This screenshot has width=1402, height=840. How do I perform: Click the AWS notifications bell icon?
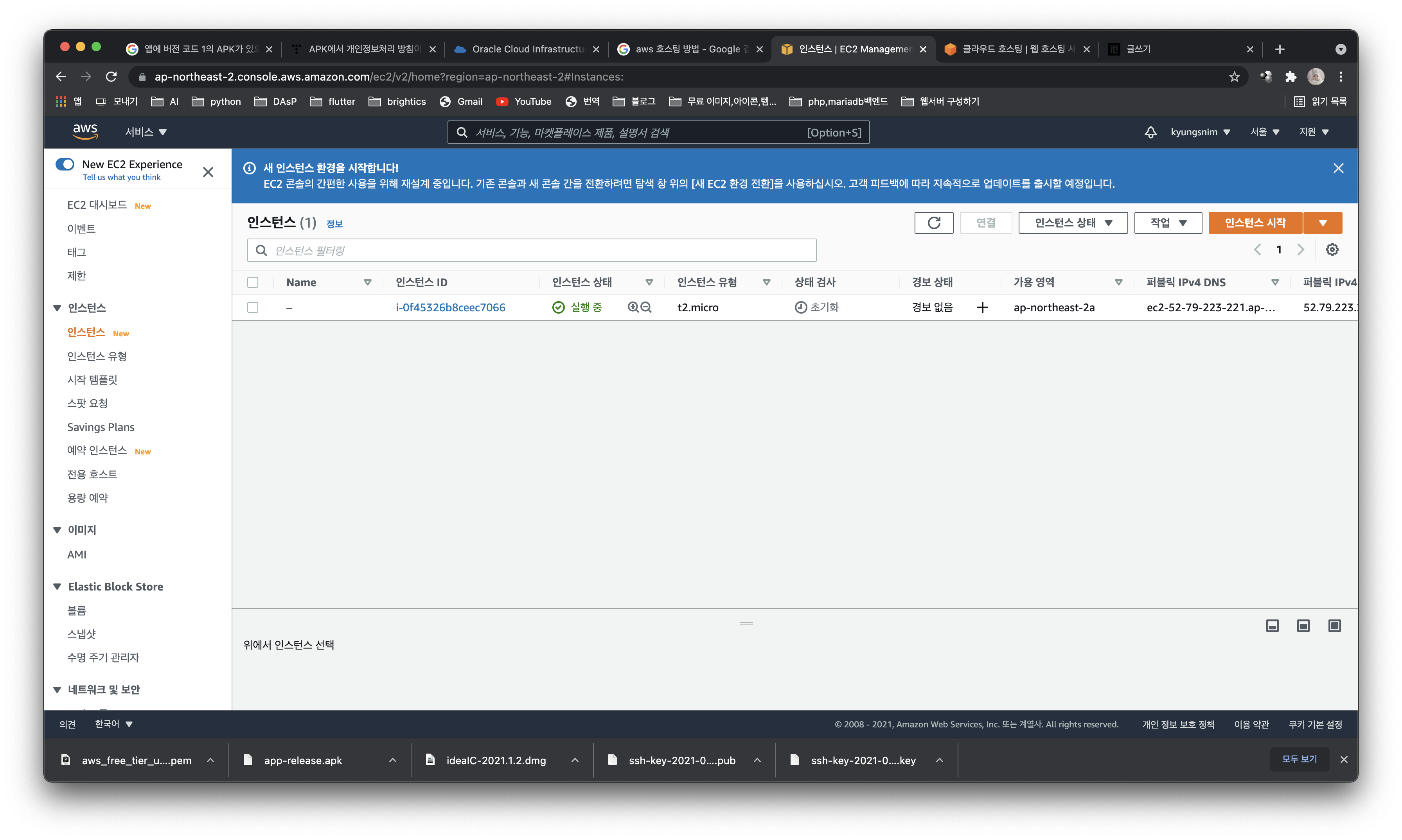tap(1150, 132)
